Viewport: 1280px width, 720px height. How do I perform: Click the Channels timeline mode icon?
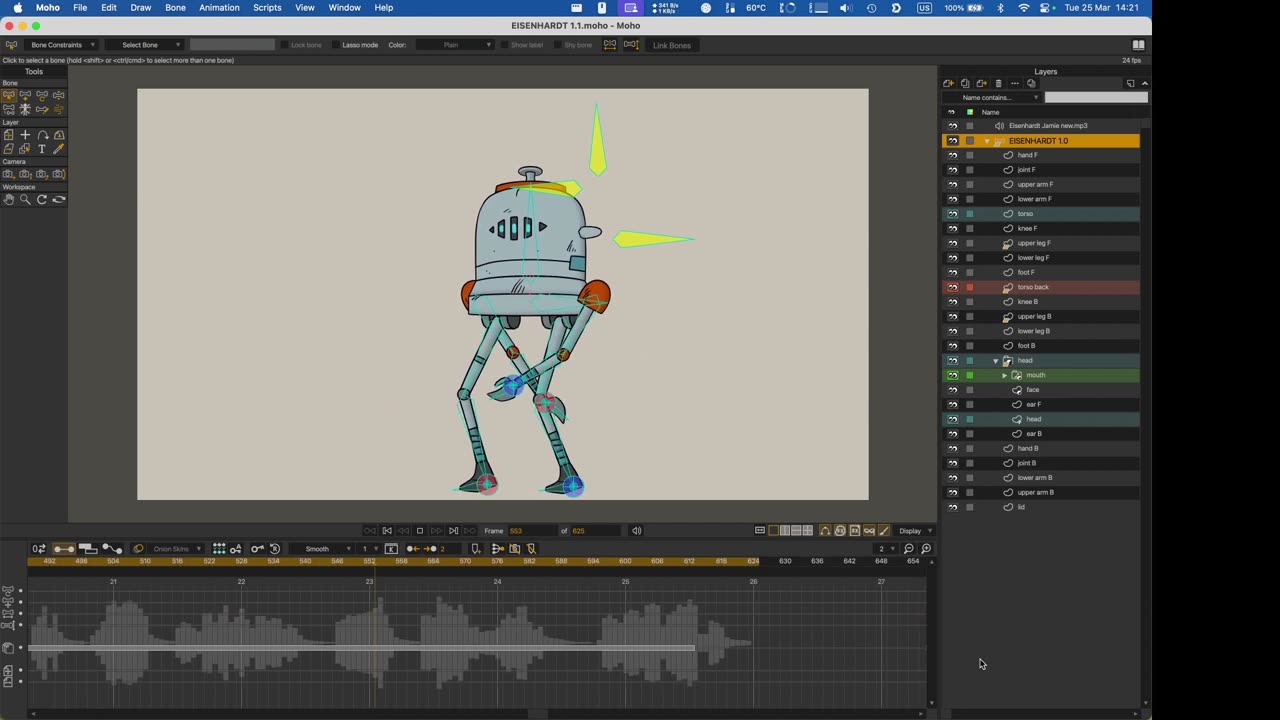tap(64, 549)
